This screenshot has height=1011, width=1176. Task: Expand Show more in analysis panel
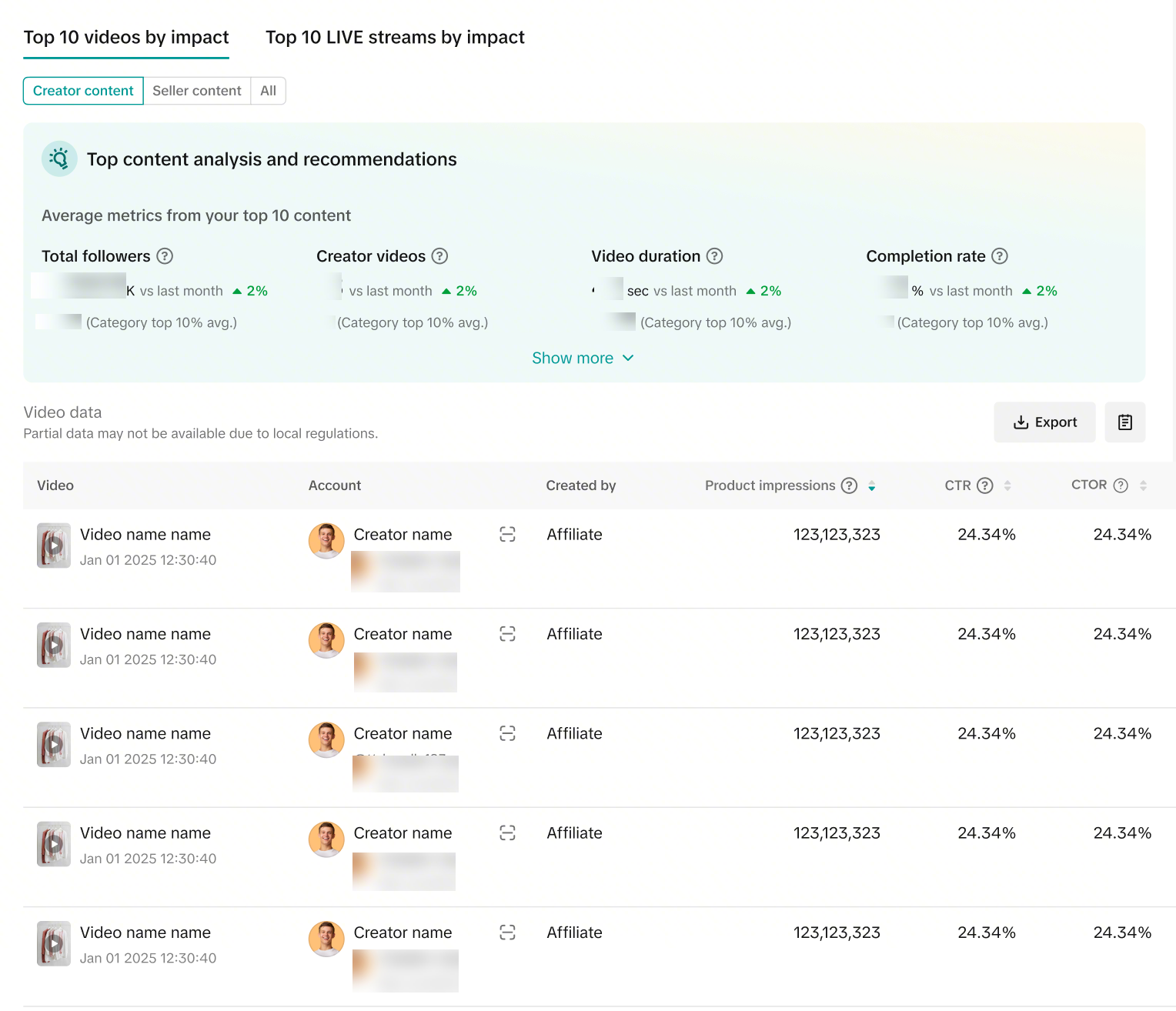point(583,359)
